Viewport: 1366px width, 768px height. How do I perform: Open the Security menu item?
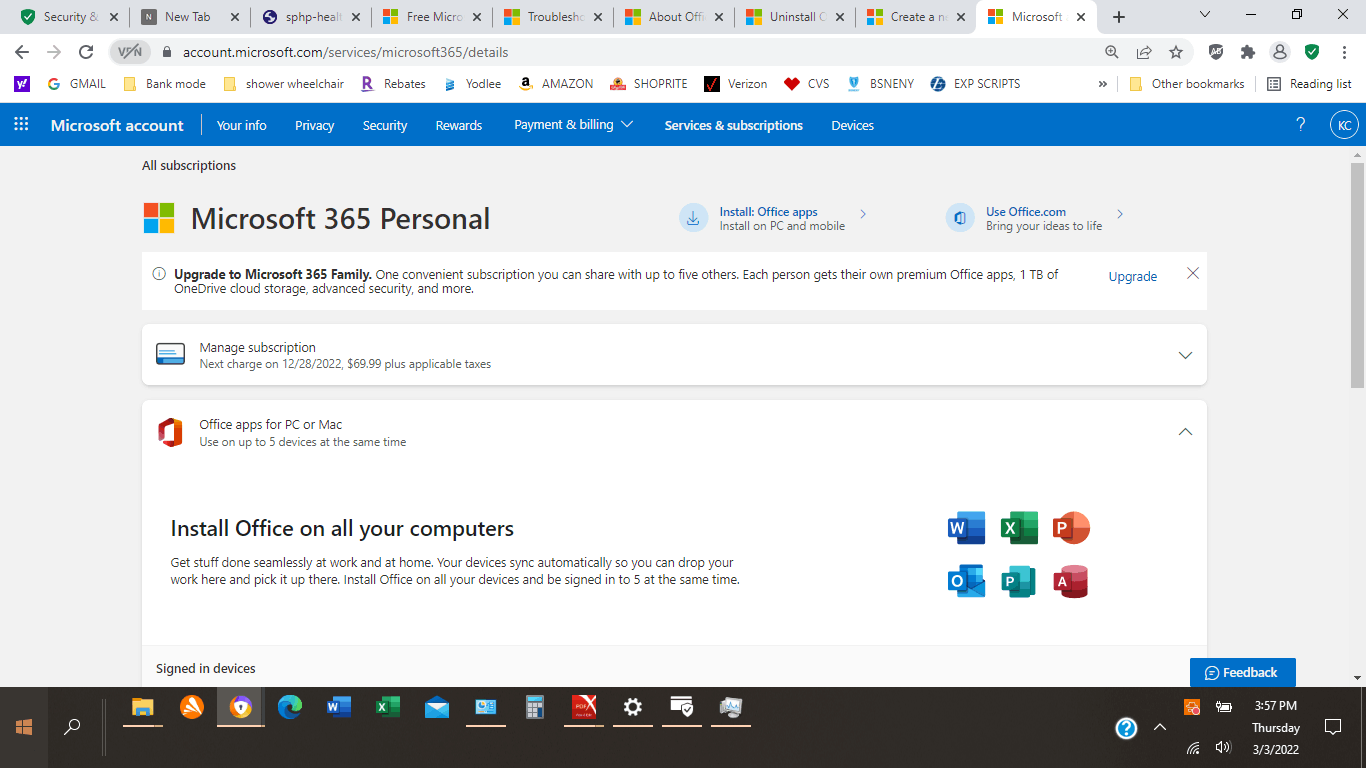click(385, 125)
